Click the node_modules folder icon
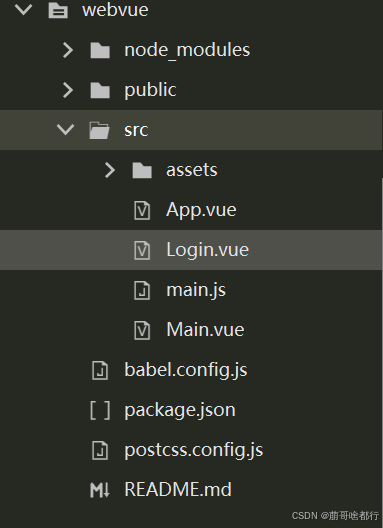 click(100, 50)
